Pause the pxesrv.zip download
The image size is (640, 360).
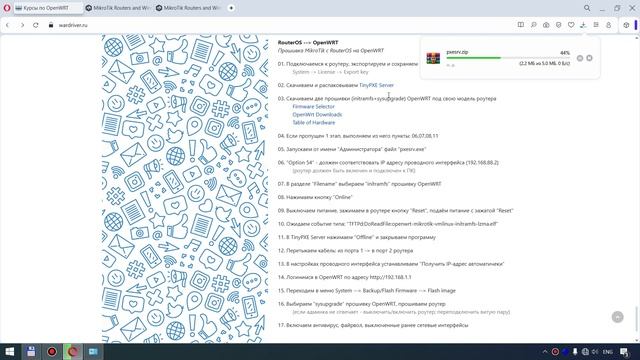point(580,58)
